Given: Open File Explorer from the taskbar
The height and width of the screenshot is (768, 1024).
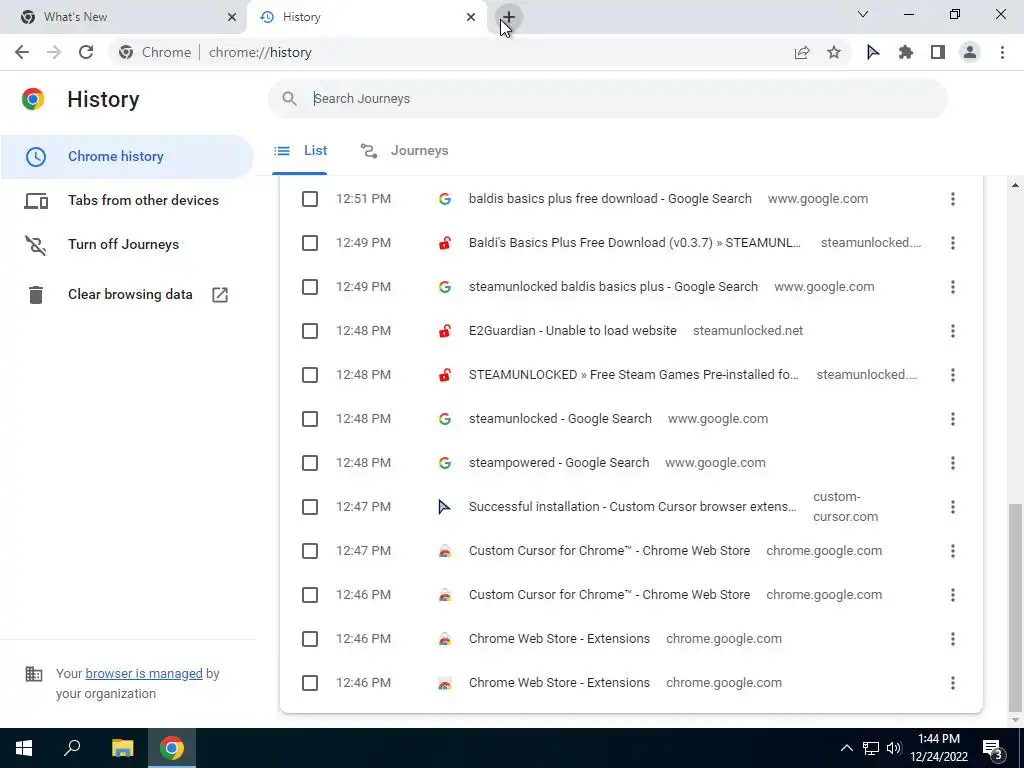Looking at the screenshot, I should coord(122,748).
